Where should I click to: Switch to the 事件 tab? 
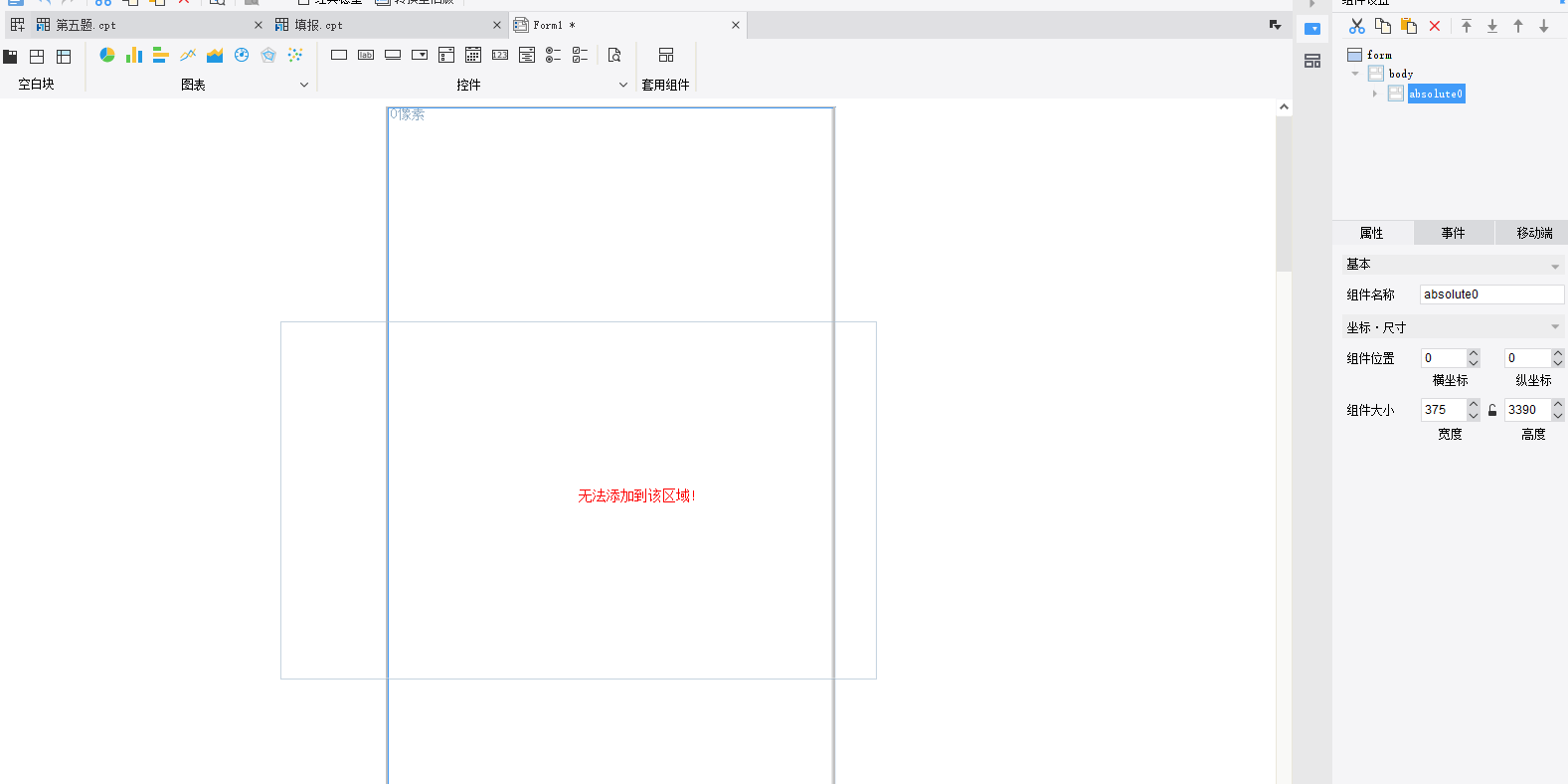1453,233
